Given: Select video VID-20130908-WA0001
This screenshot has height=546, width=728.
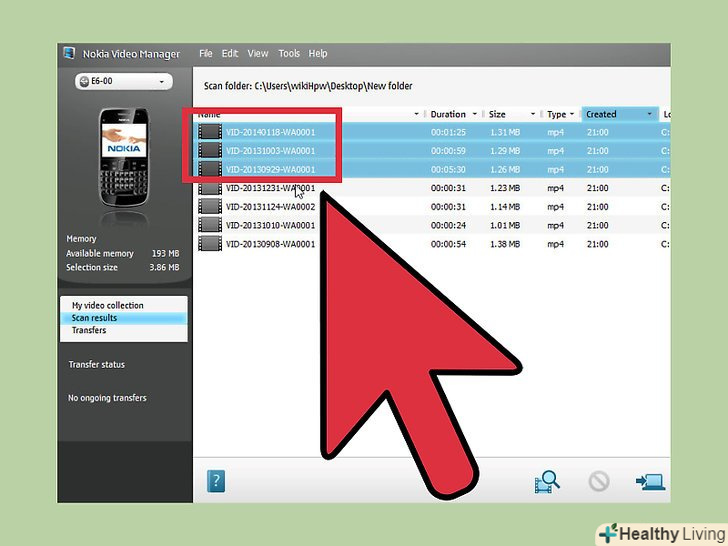Looking at the screenshot, I should coord(271,244).
